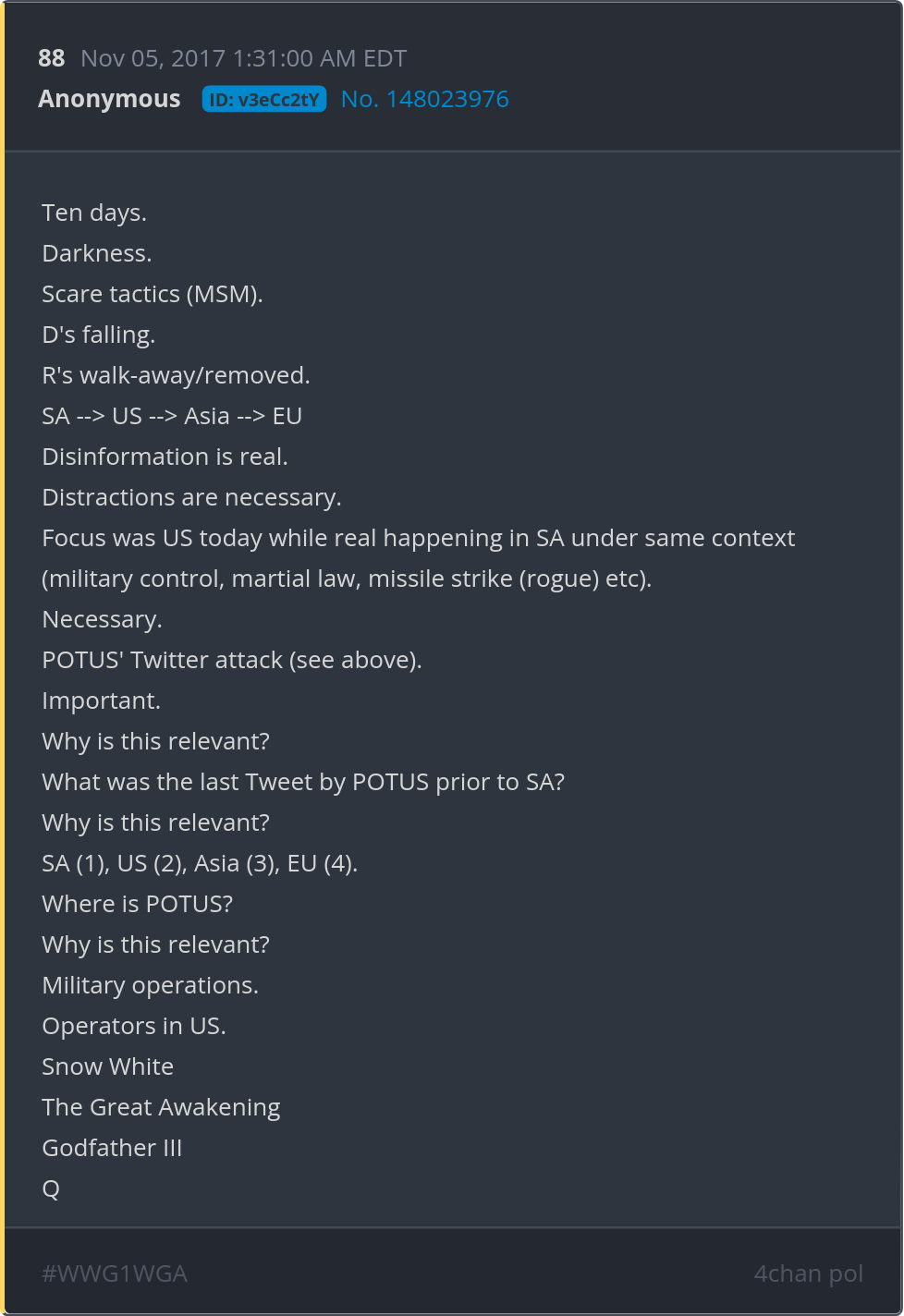
Task: Click the Nov 05, 2017 timestamp
Action: pos(243,58)
